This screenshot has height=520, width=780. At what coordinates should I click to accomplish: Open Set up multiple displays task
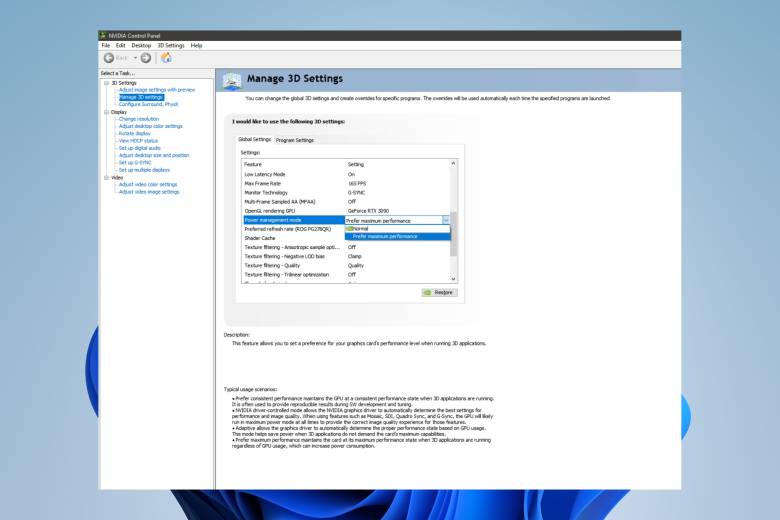(x=144, y=170)
